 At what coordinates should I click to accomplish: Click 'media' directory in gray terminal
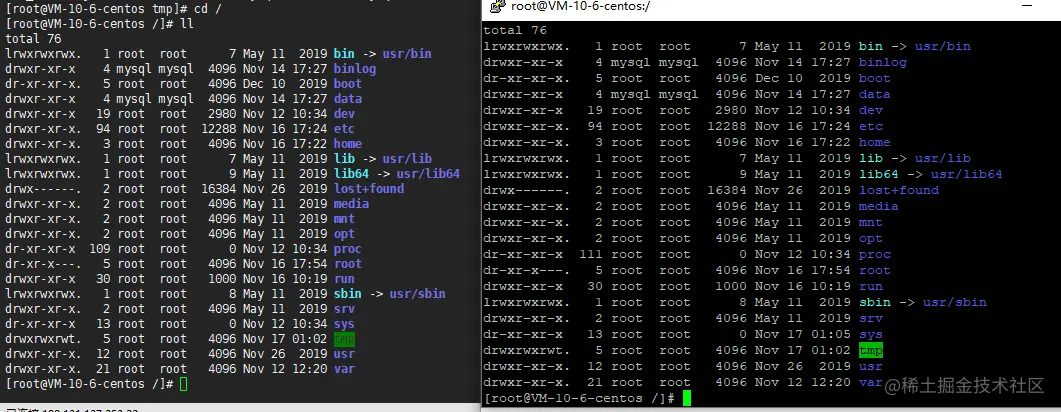(351, 204)
